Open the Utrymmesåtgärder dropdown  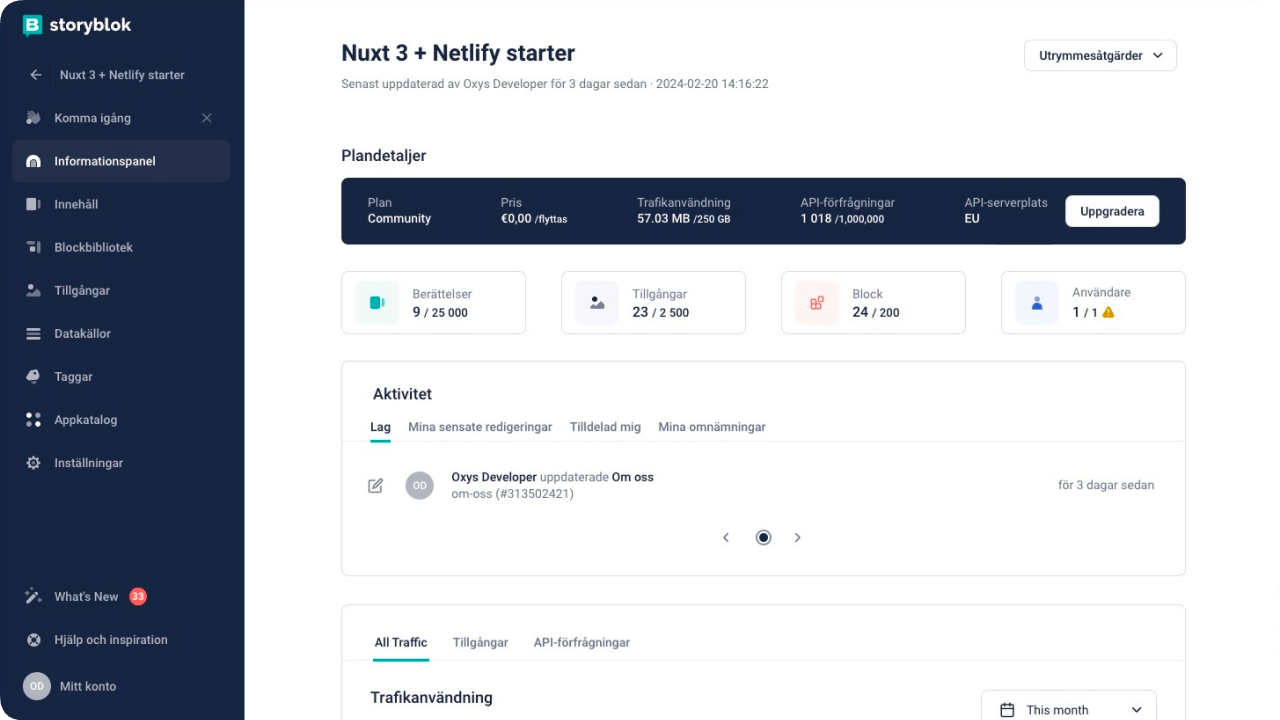(1099, 55)
